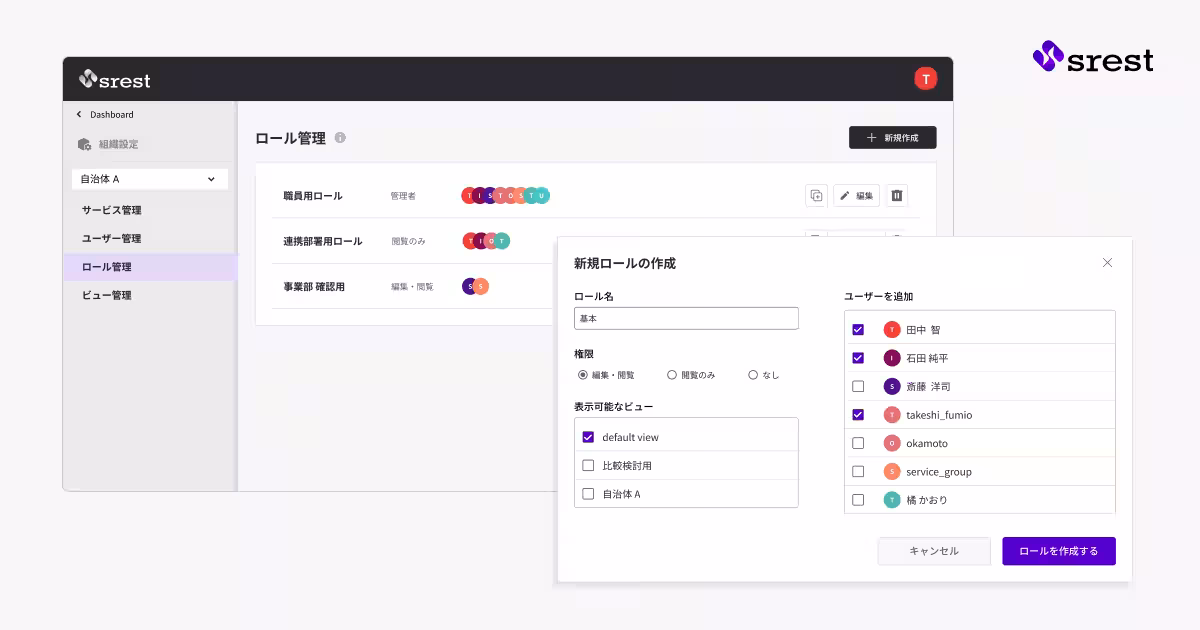Open the T user avatar menu
The width and height of the screenshot is (1200, 630).
(925, 78)
